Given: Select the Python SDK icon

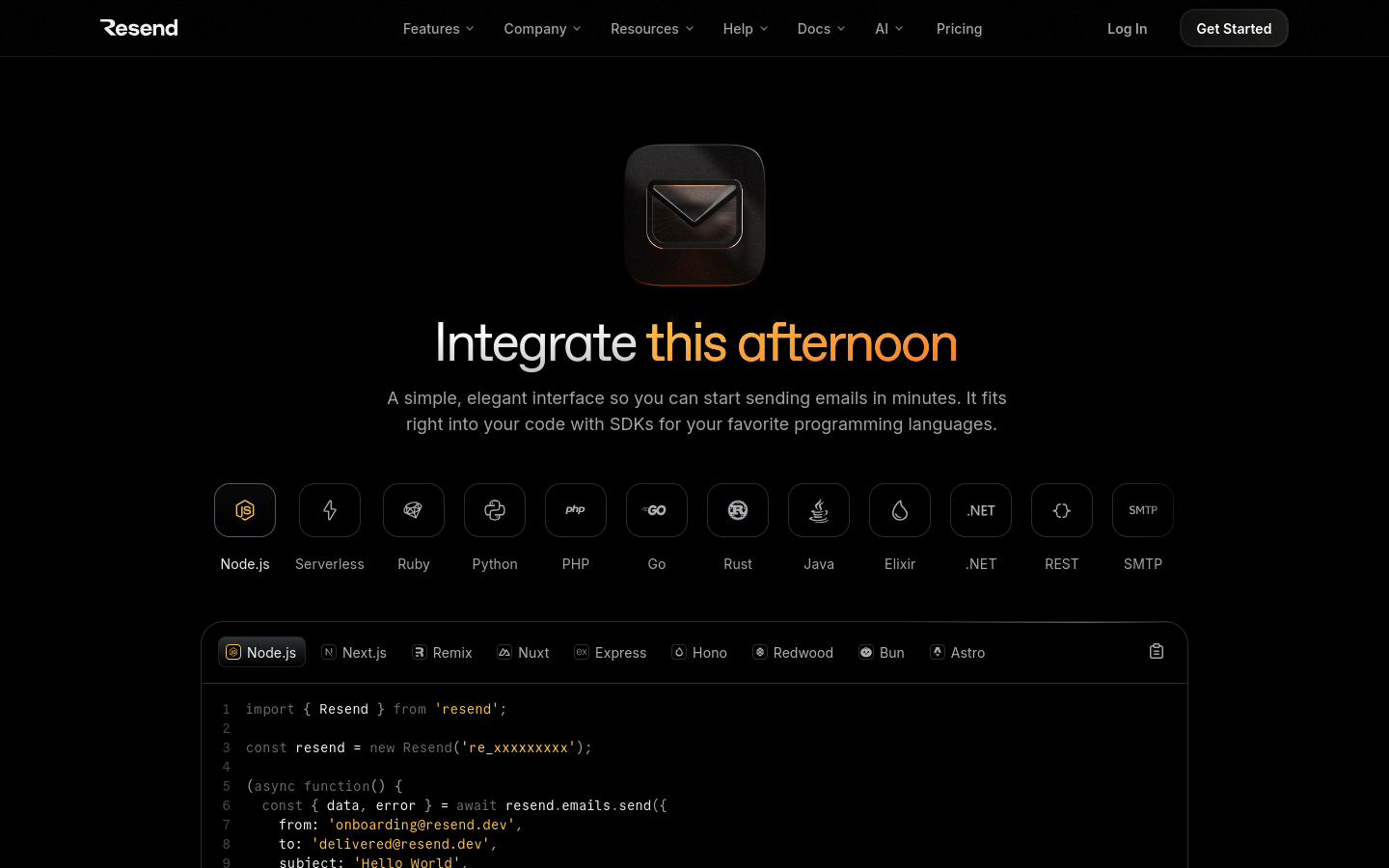Looking at the screenshot, I should point(495,510).
